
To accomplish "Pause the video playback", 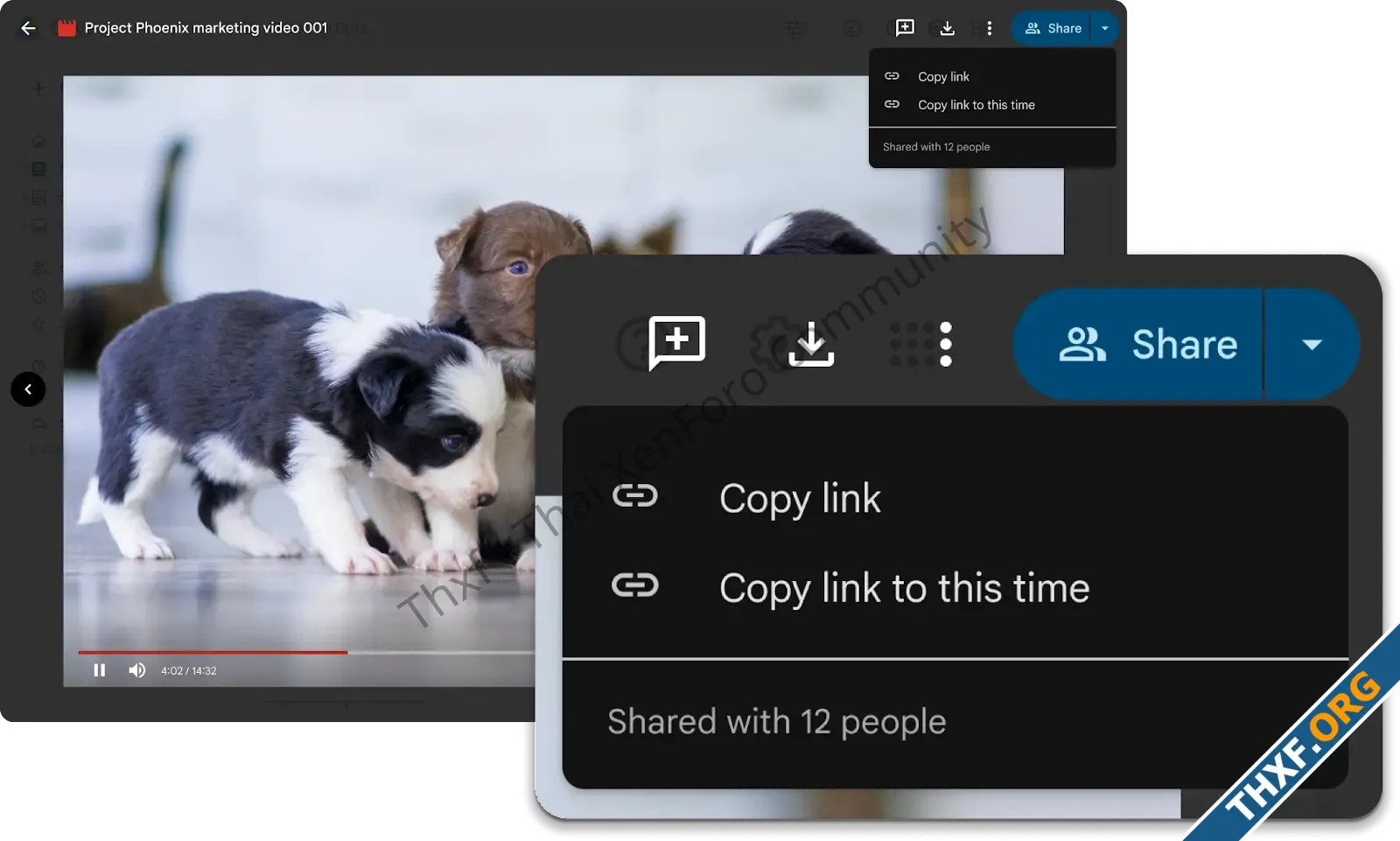I will 100,670.
